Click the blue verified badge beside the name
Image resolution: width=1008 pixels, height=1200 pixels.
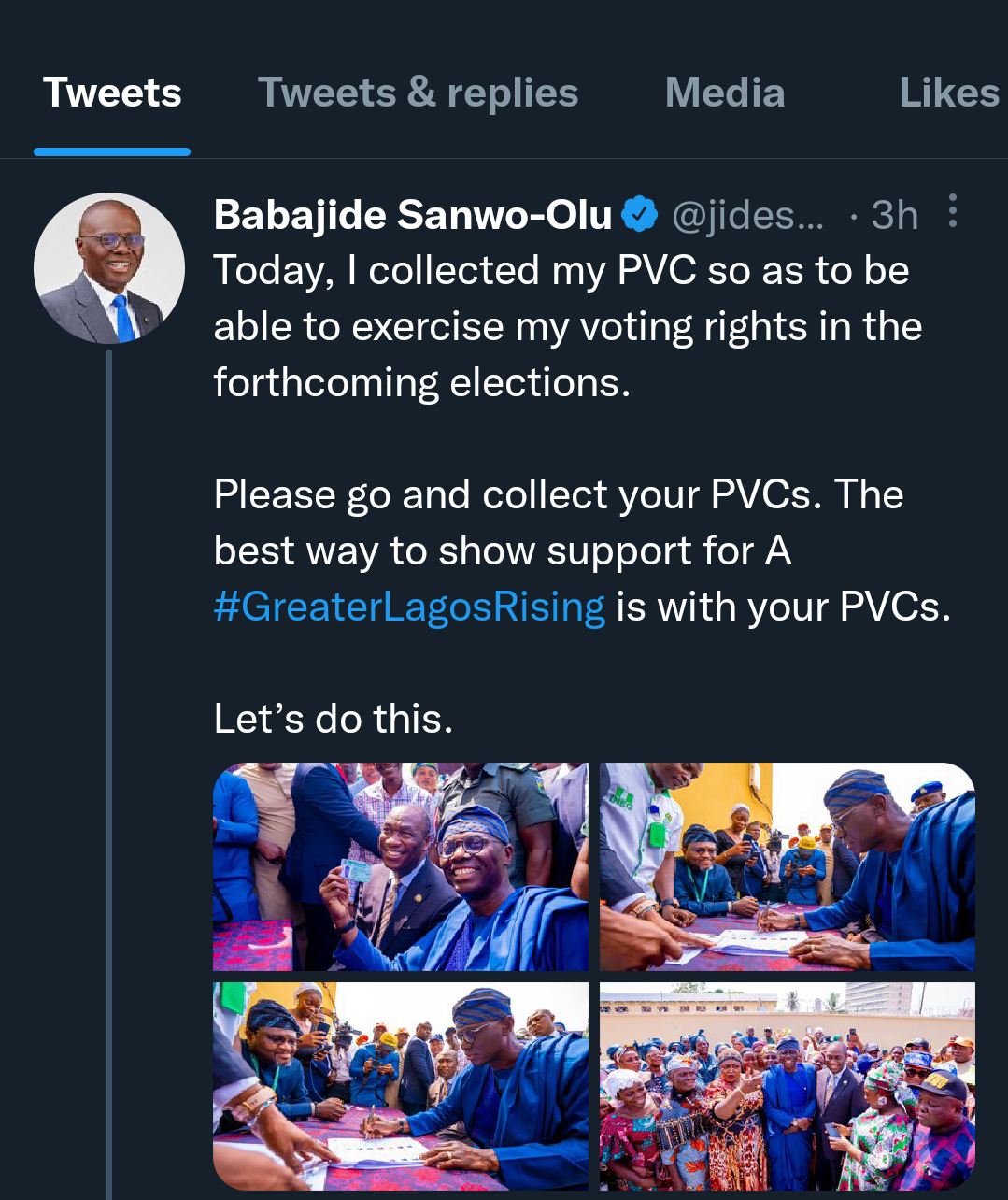click(x=639, y=215)
